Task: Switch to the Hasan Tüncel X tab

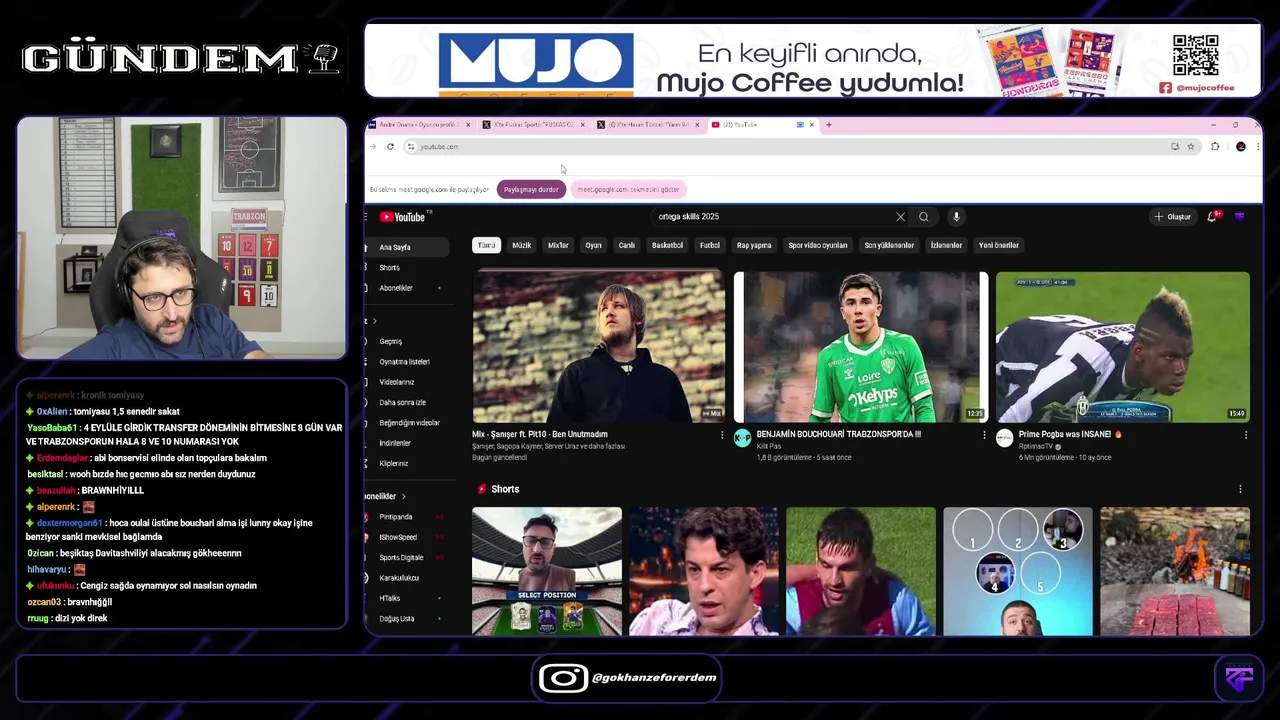Action: click(650, 125)
